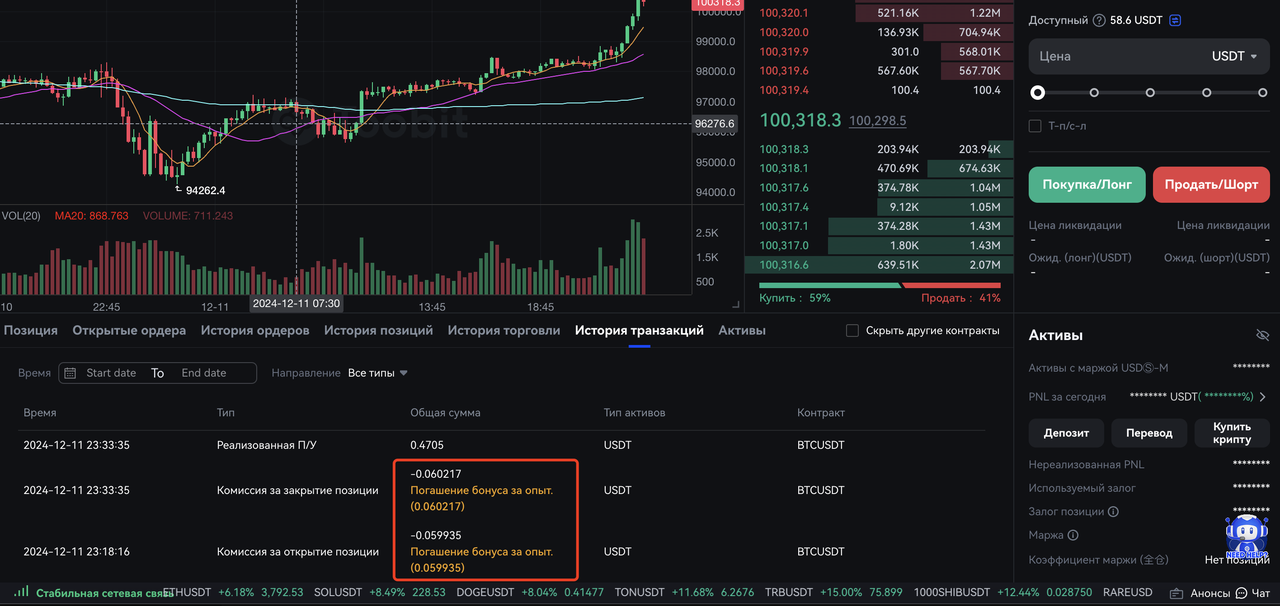Set the amount slider to the middle stop
The image size is (1280, 606).
[x=1150, y=93]
